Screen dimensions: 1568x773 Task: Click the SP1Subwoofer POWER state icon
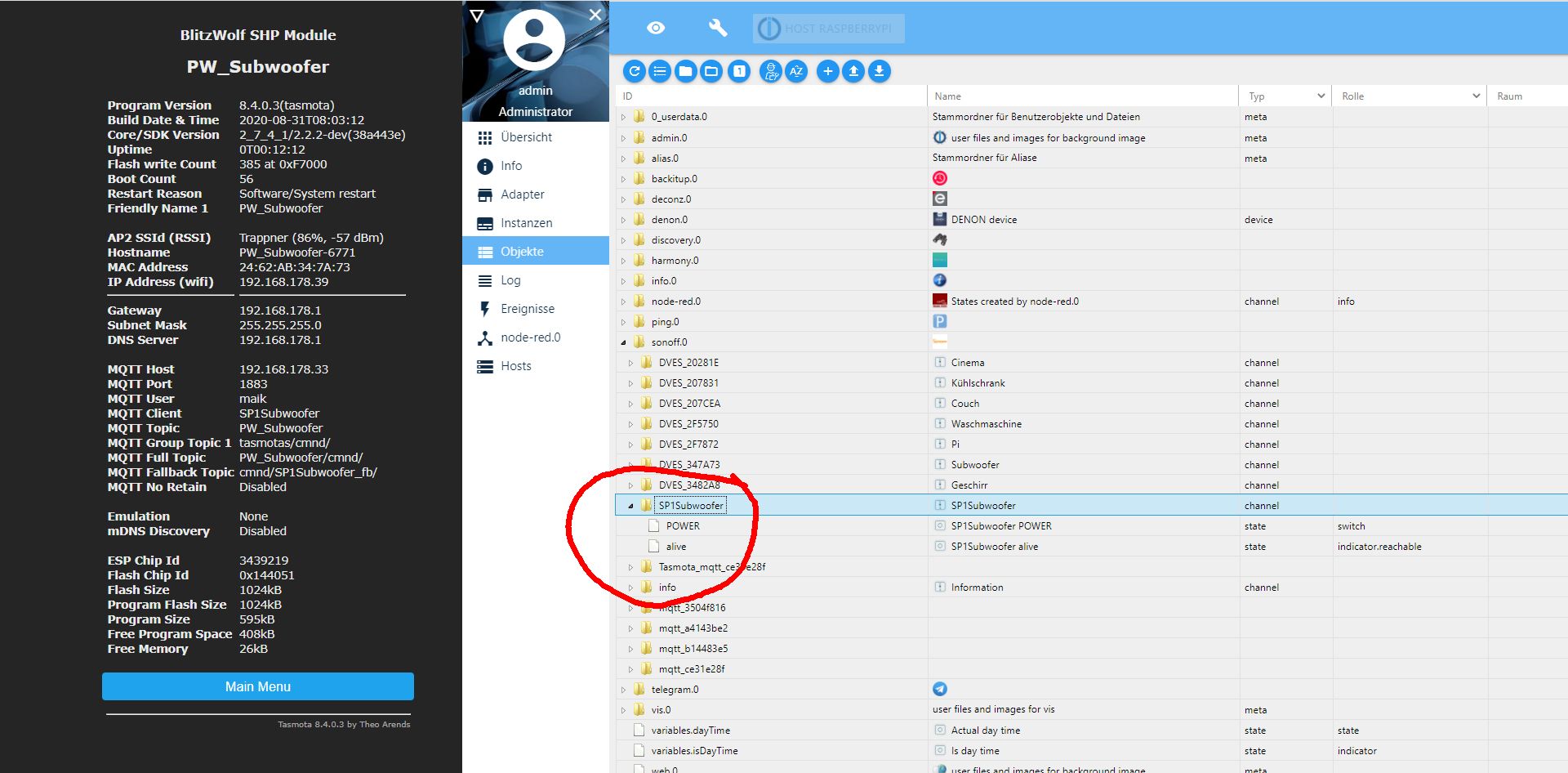pos(940,525)
